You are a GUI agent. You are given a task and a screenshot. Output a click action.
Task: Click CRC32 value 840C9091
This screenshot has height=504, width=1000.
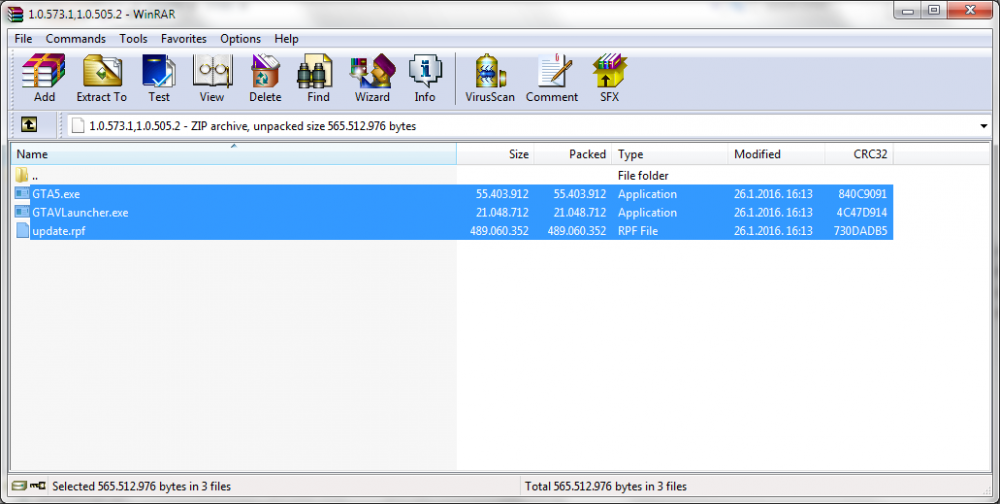862,194
